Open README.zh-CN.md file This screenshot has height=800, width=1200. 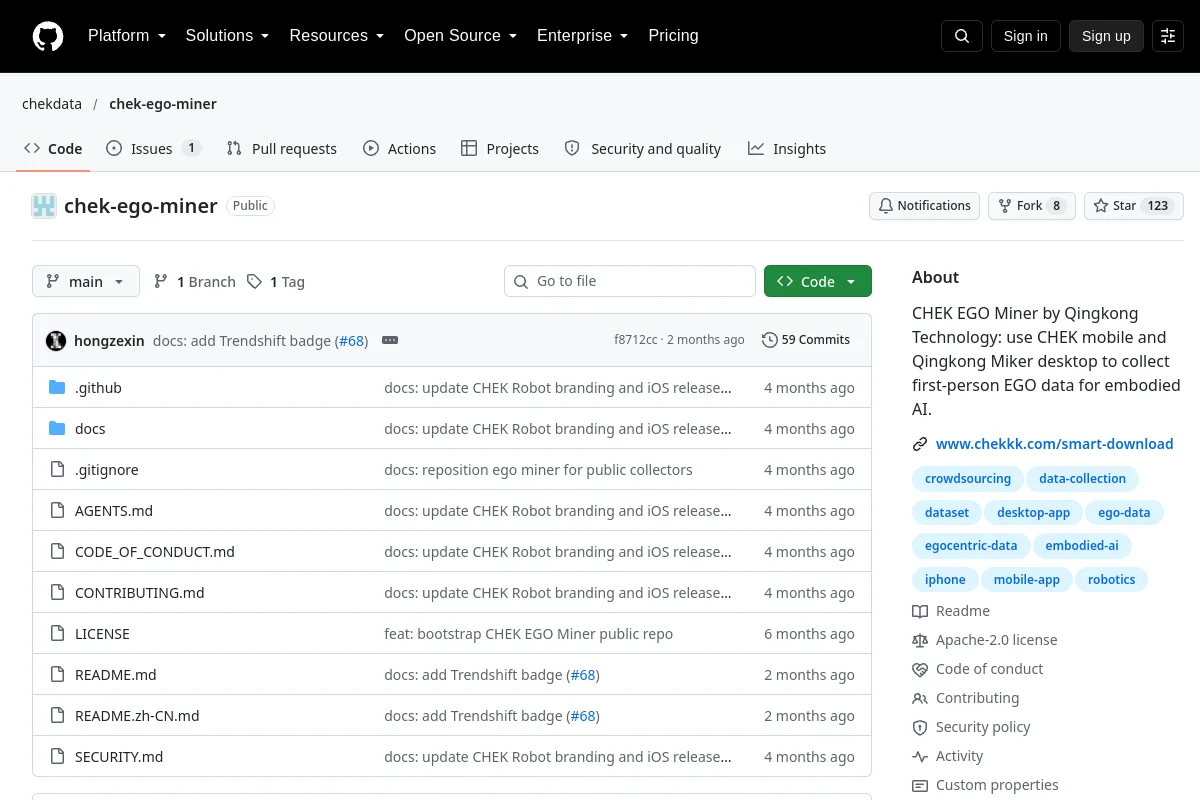point(137,716)
